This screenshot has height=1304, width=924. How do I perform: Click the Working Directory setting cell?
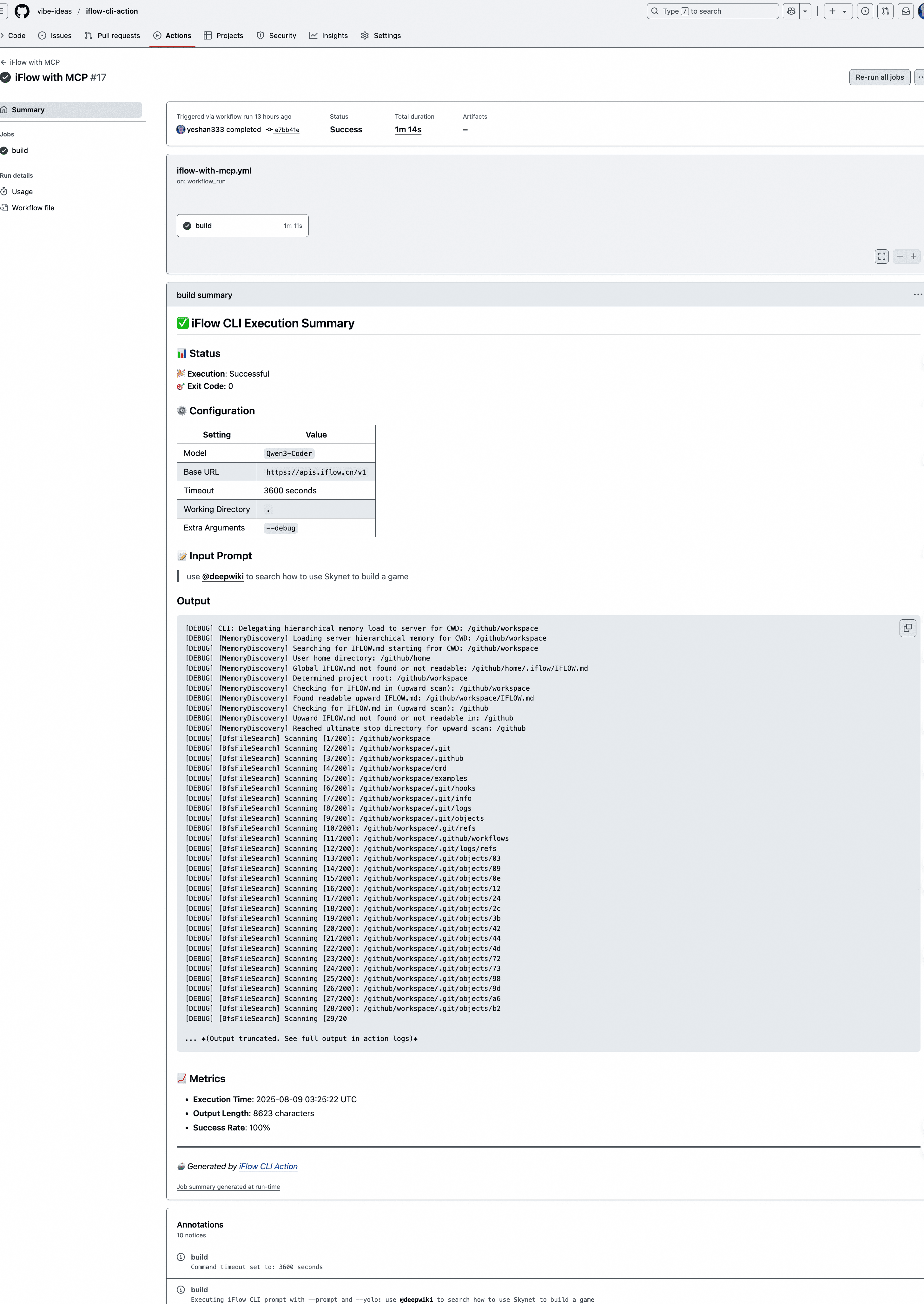coord(217,509)
